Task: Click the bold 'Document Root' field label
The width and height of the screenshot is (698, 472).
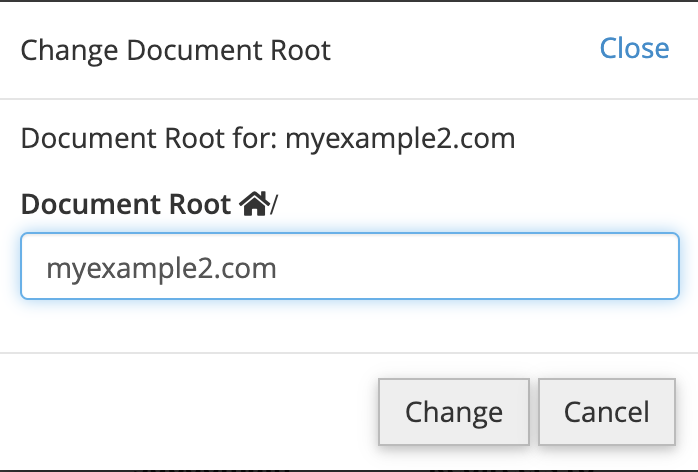Action: (127, 205)
